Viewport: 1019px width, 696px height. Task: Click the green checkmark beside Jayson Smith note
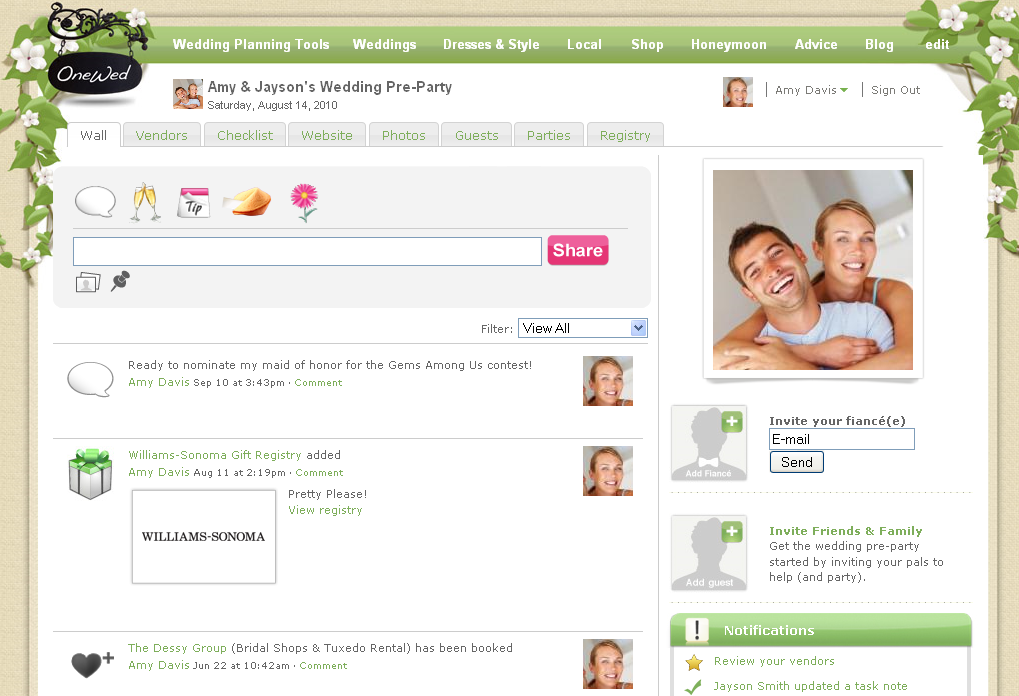(x=693, y=687)
